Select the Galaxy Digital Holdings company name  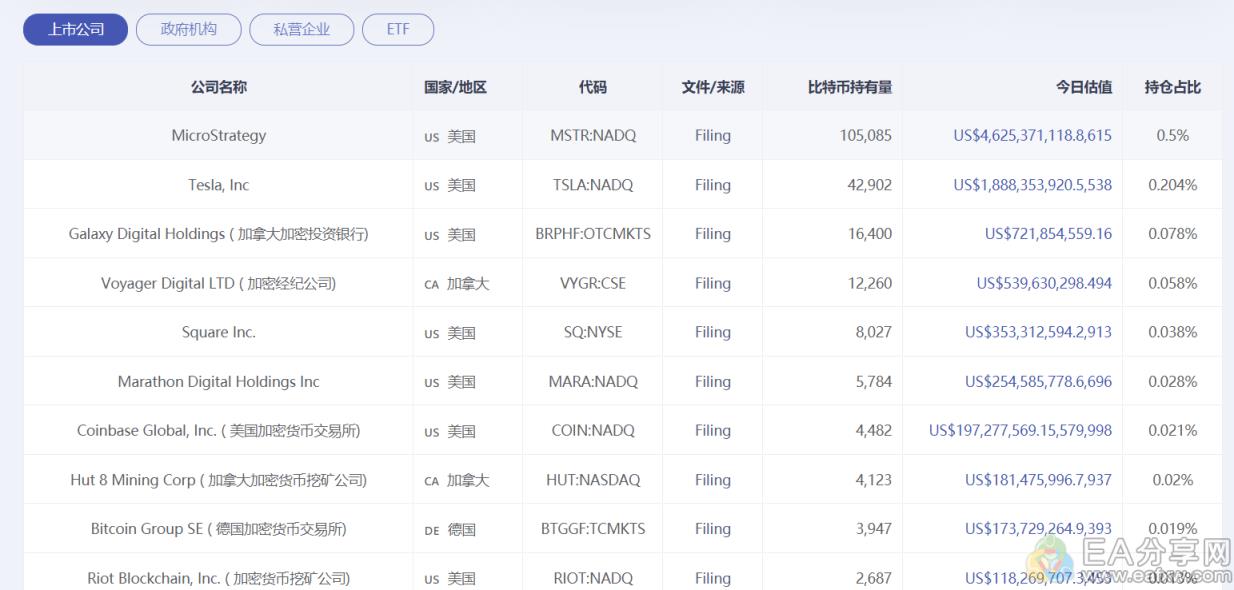(x=219, y=234)
